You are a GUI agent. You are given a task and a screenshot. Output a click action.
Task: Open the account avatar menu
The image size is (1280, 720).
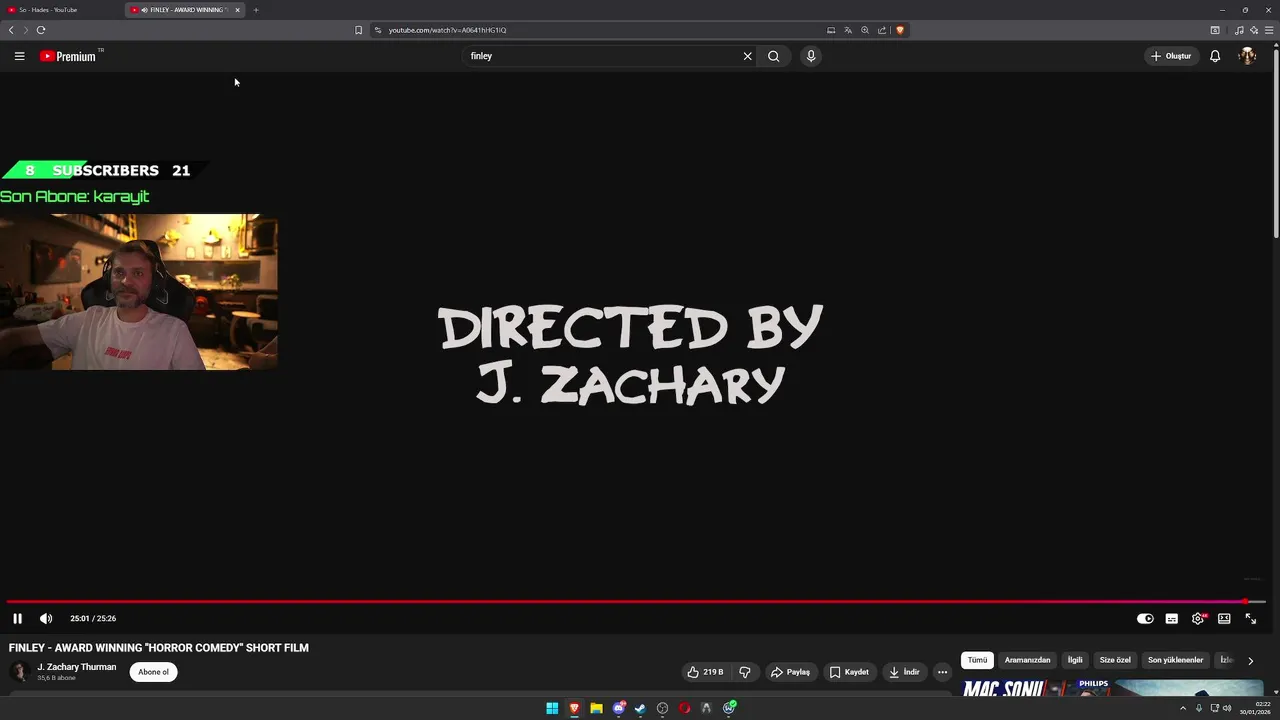pyautogui.click(x=1247, y=56)
